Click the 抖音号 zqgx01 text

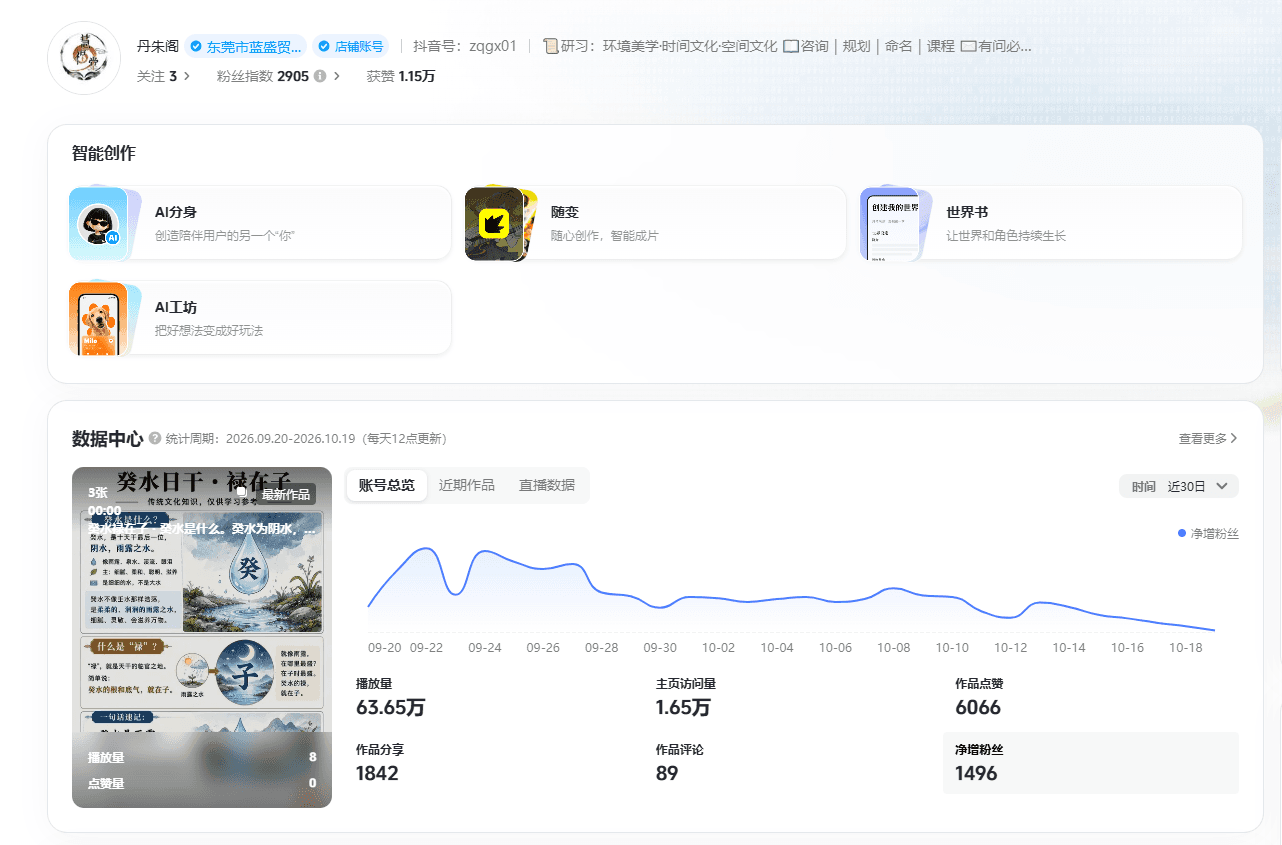click(x=465, y=46)
